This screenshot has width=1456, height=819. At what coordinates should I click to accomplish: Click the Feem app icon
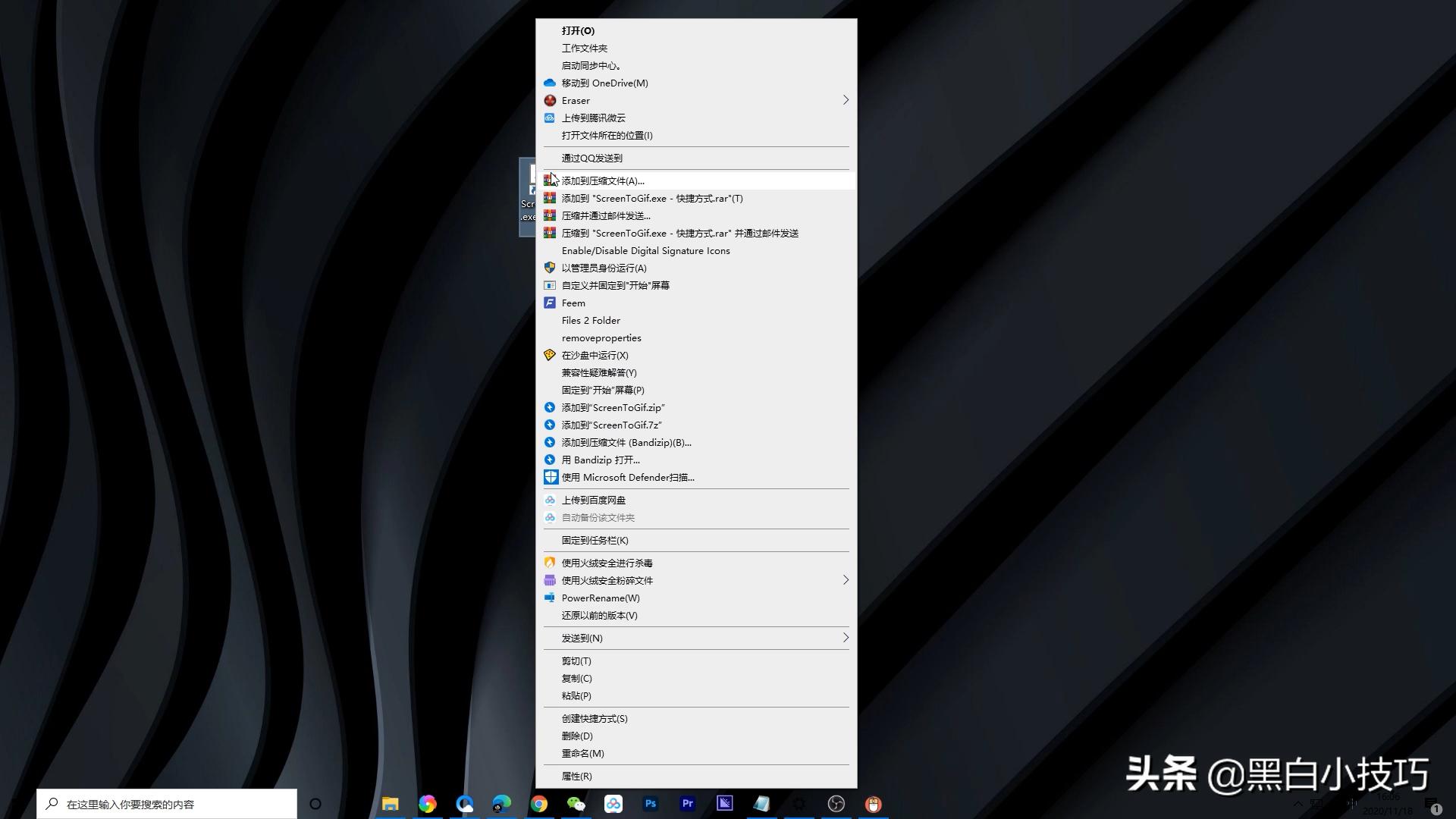click(550, 303)
